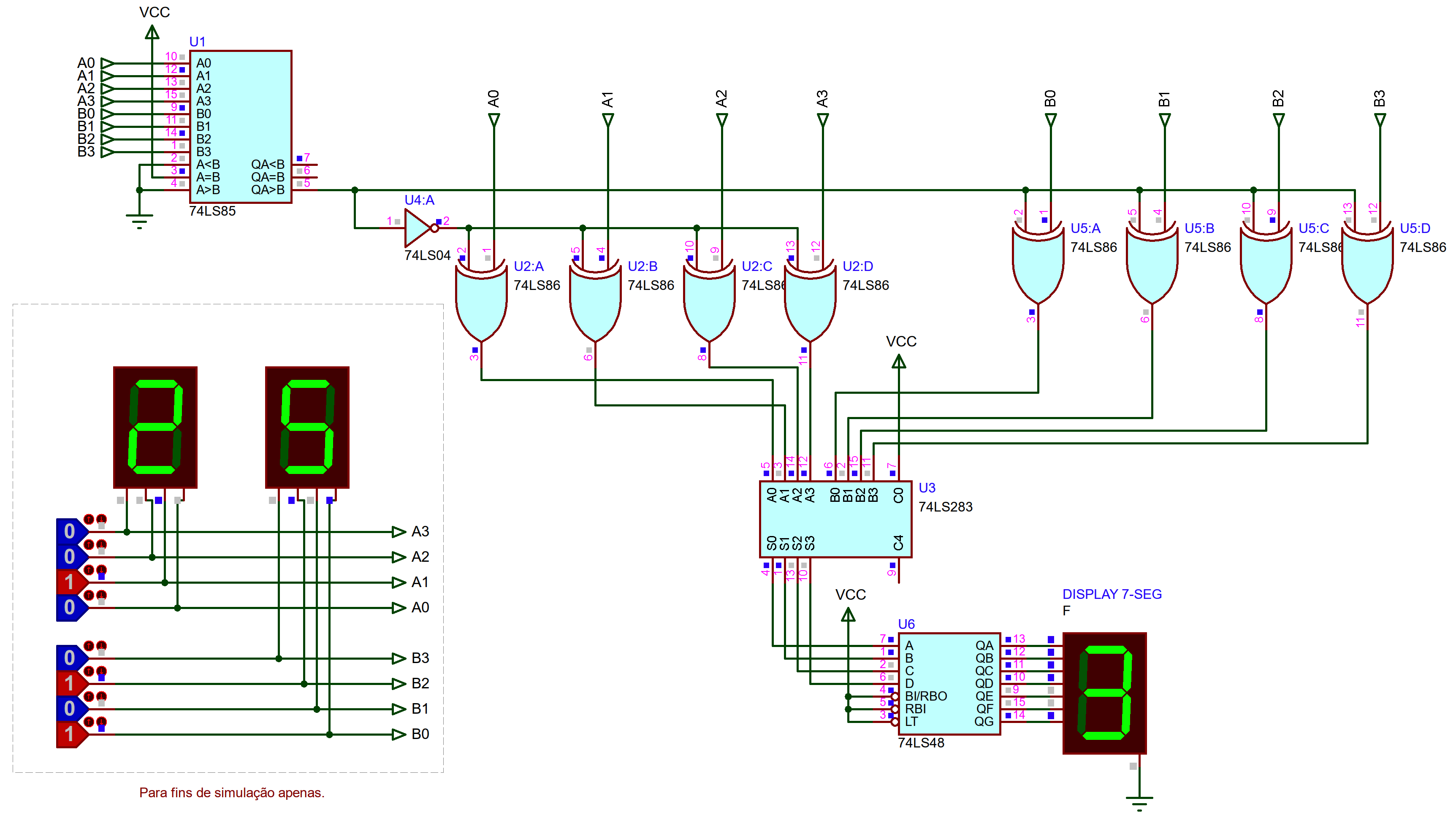Click the 'QA>B' output pin label on U1
The width and height of the screenshot is (1456, 823).
[x=268, y=190]
